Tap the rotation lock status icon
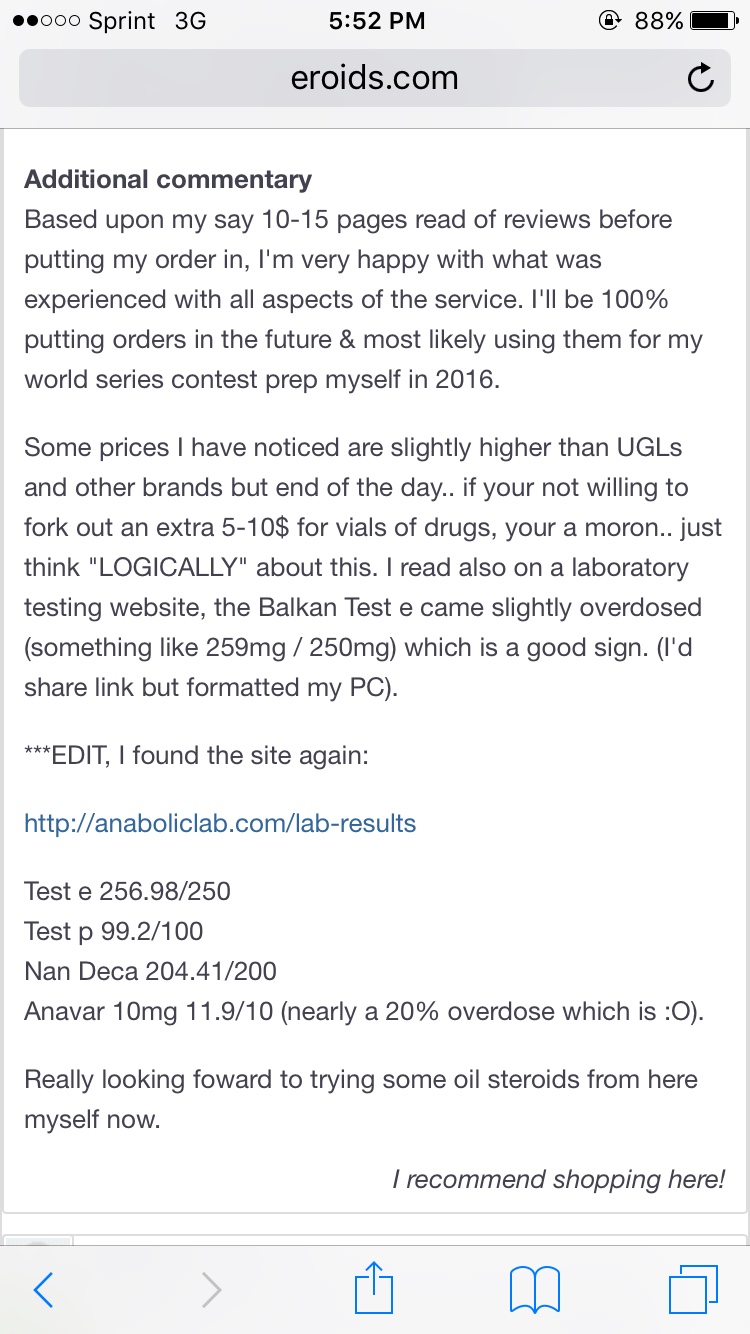750x1334 pixels. [x=609, y=21]
